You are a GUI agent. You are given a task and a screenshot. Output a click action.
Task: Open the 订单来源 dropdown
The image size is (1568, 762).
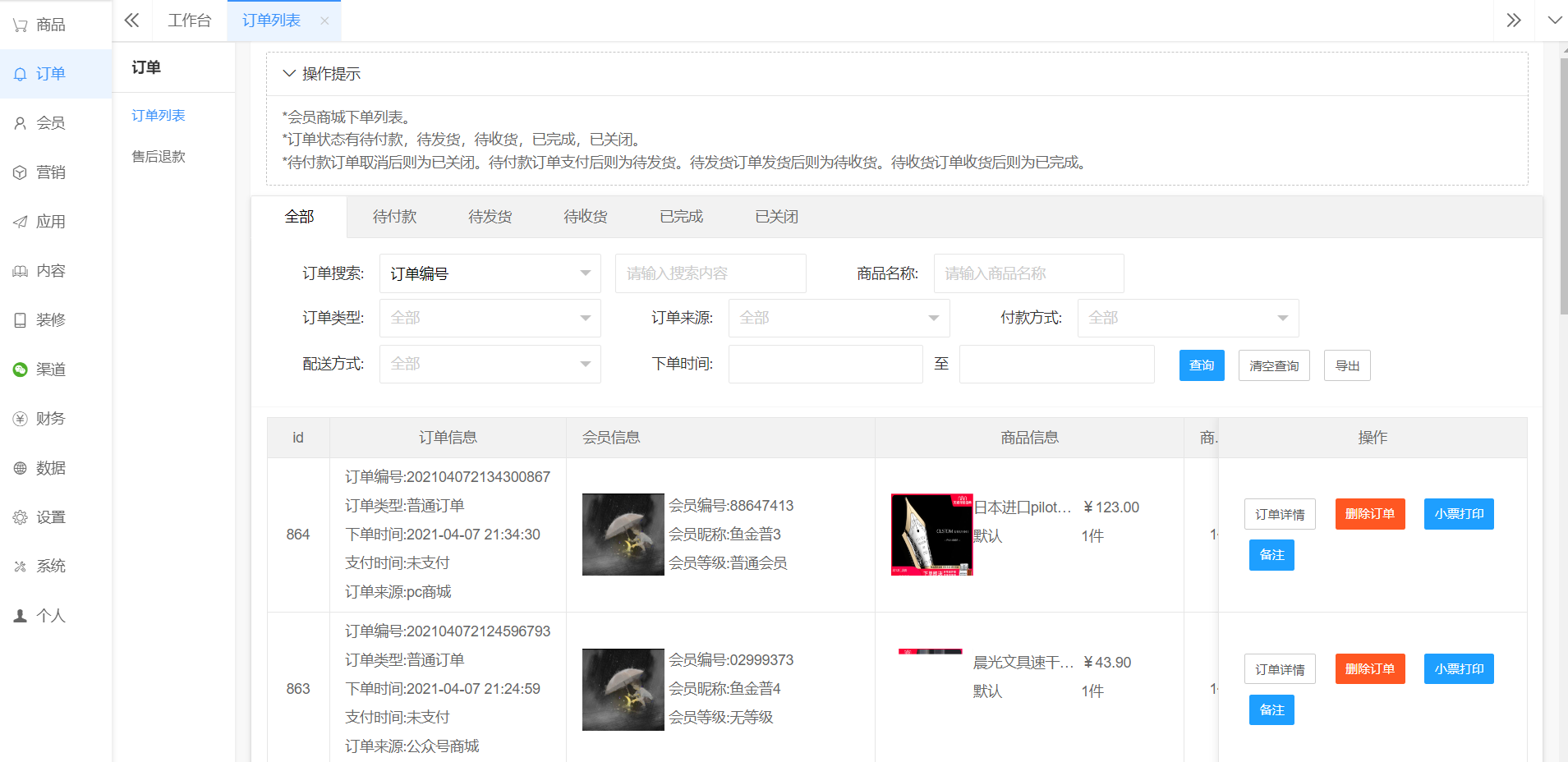[839, 318]
